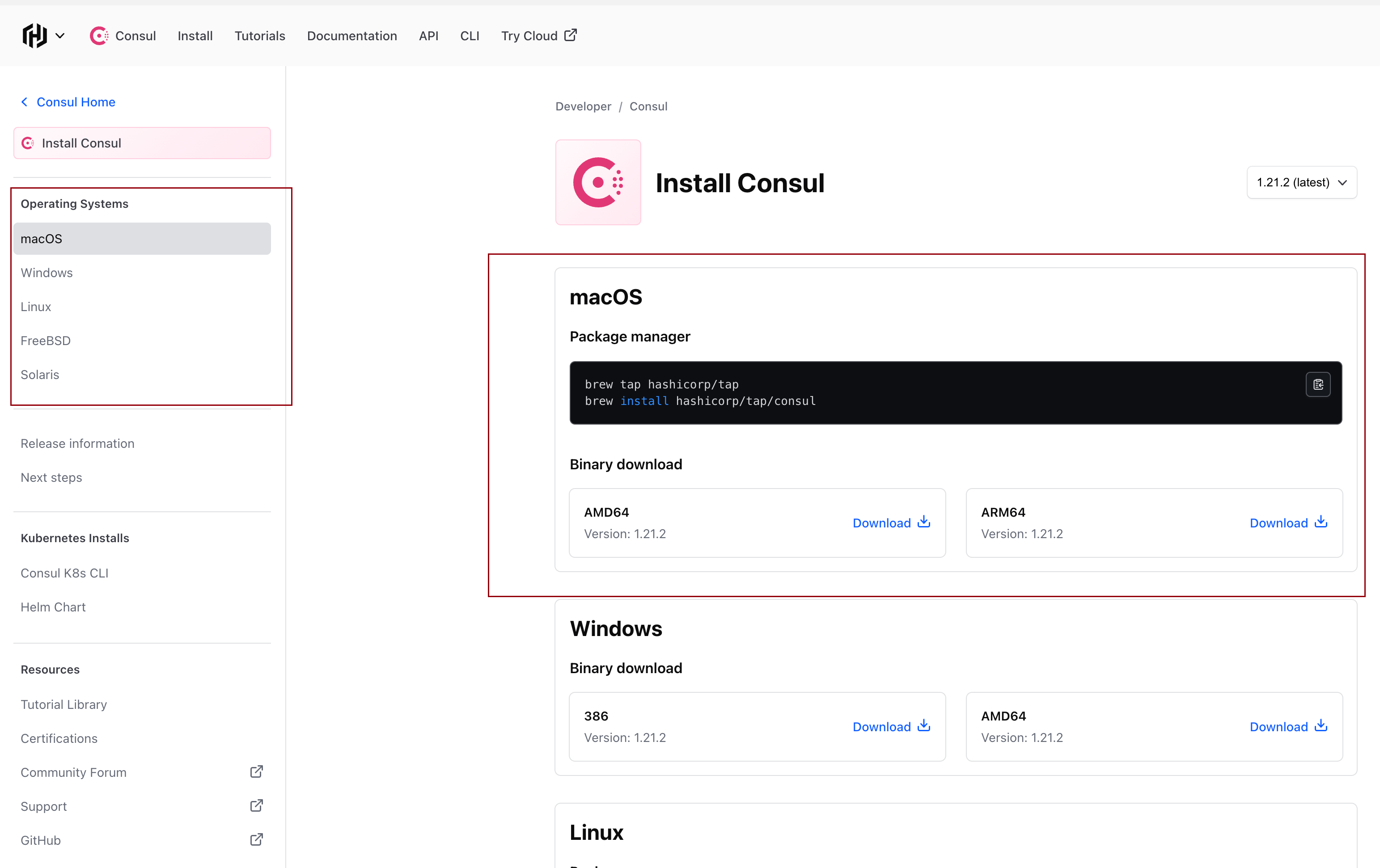Click the HashiCorp logo icon
1380x868 pixels.
34,35
